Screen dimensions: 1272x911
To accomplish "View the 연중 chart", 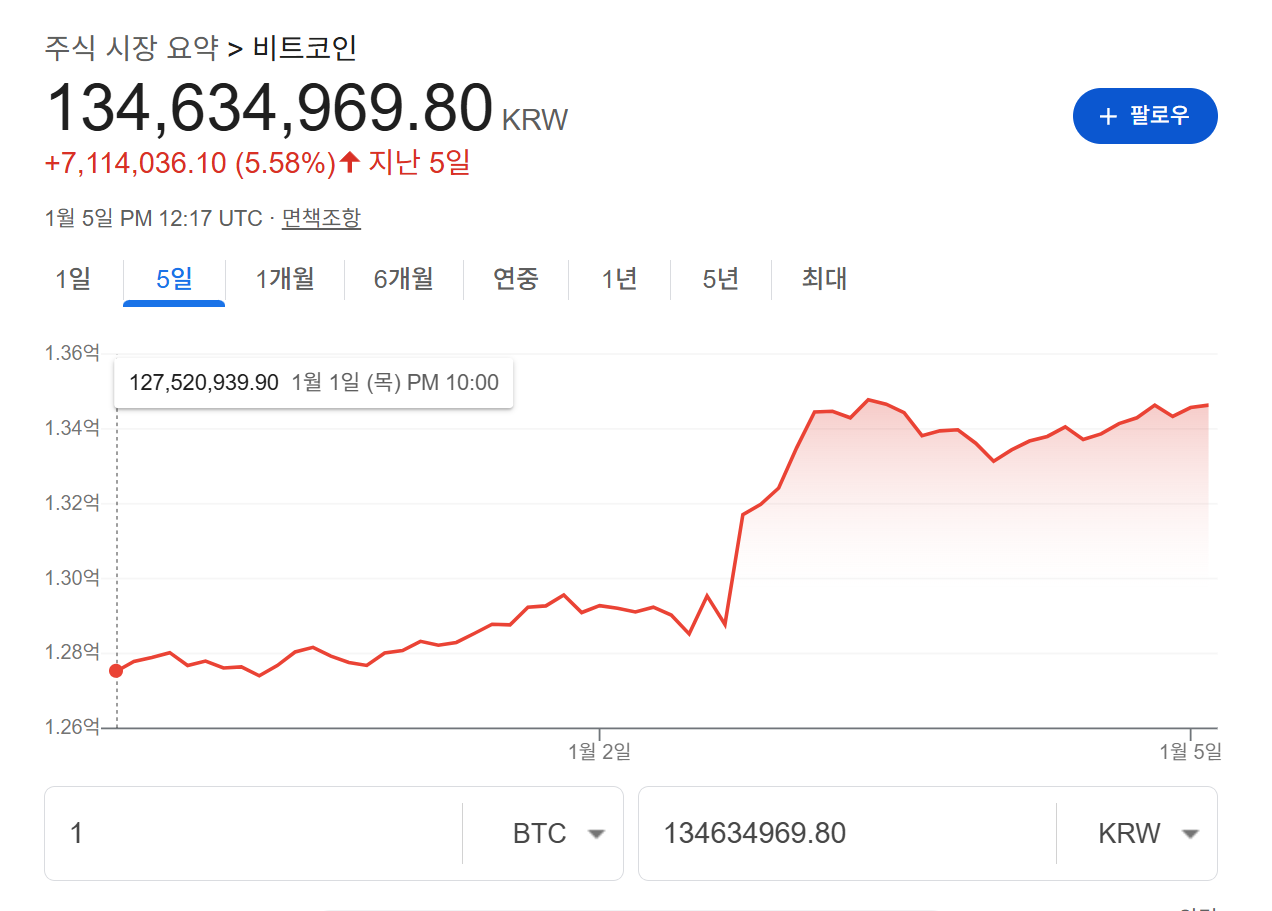I will (x=515, y=280).
